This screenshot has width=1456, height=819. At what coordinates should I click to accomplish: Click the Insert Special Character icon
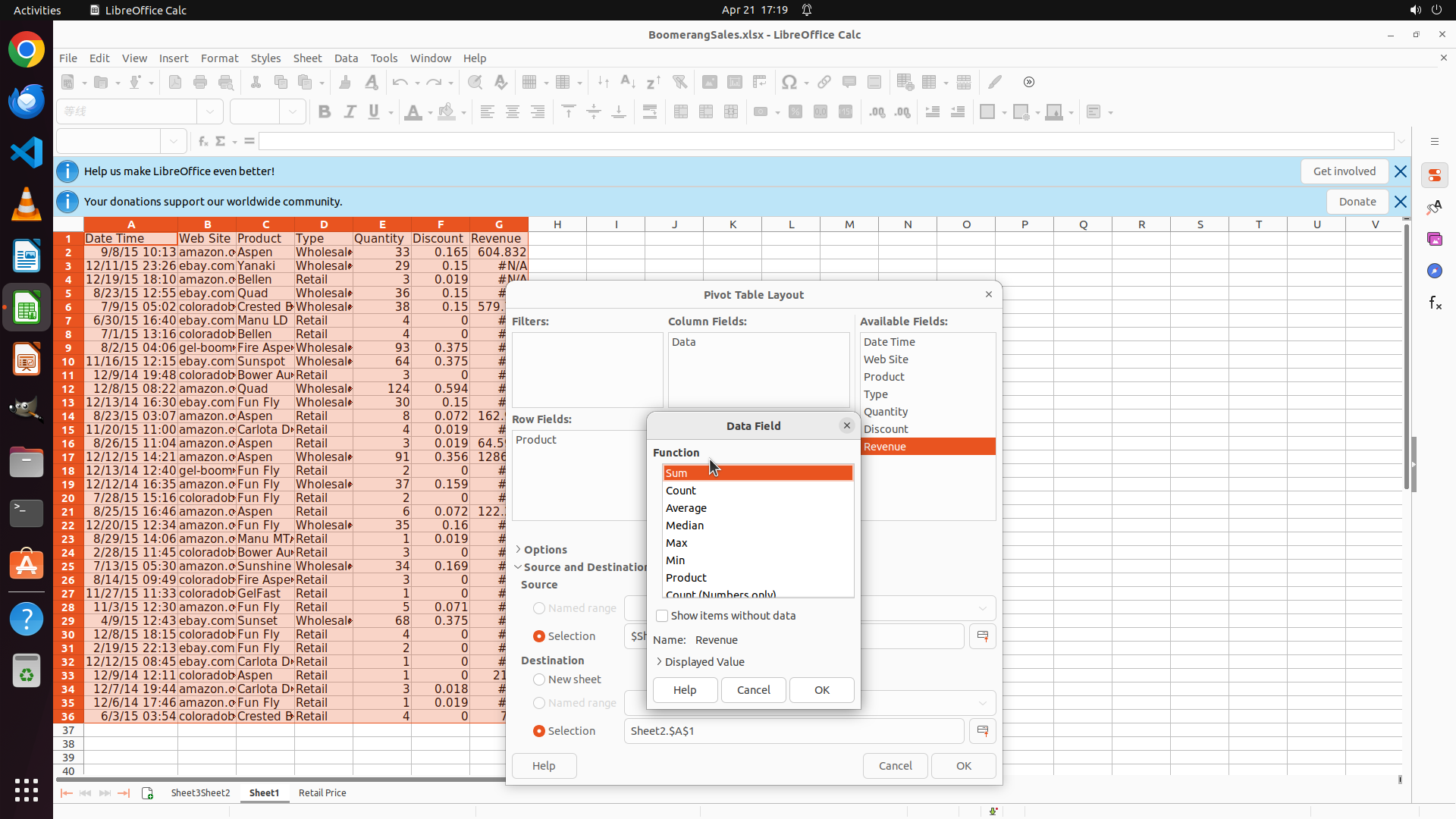click(x=789, y=82)
